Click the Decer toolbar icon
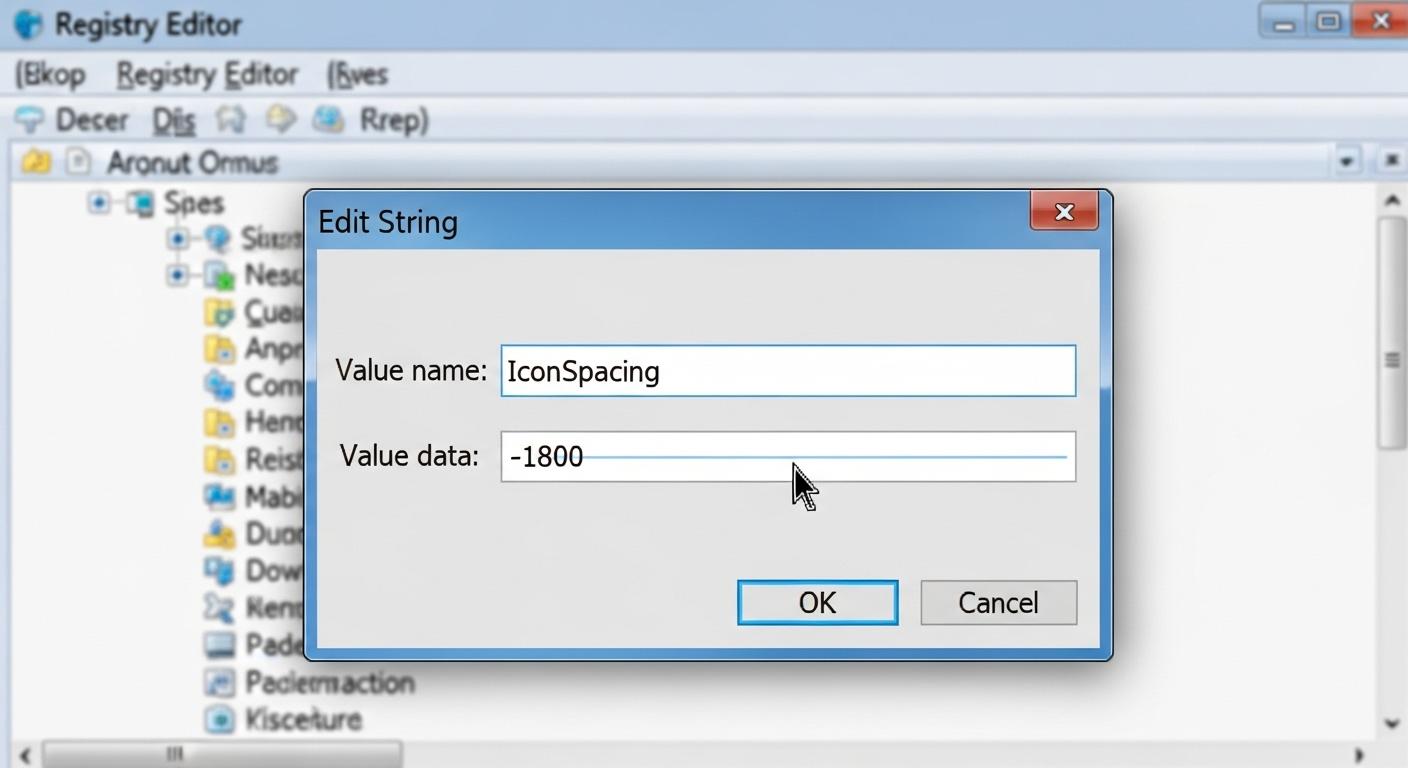 tap(29, 121)
